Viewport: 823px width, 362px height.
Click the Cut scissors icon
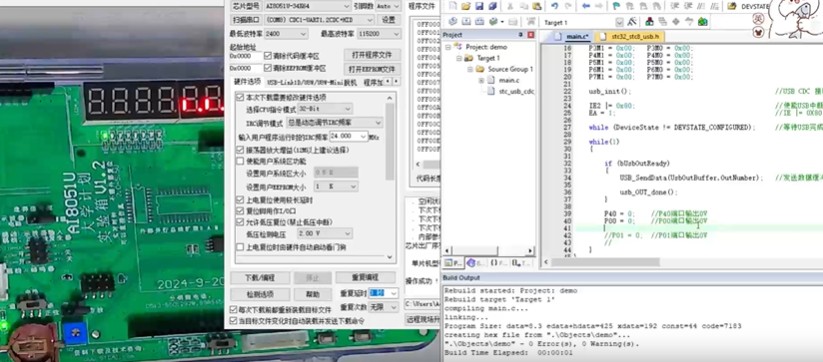coord(511,6)
